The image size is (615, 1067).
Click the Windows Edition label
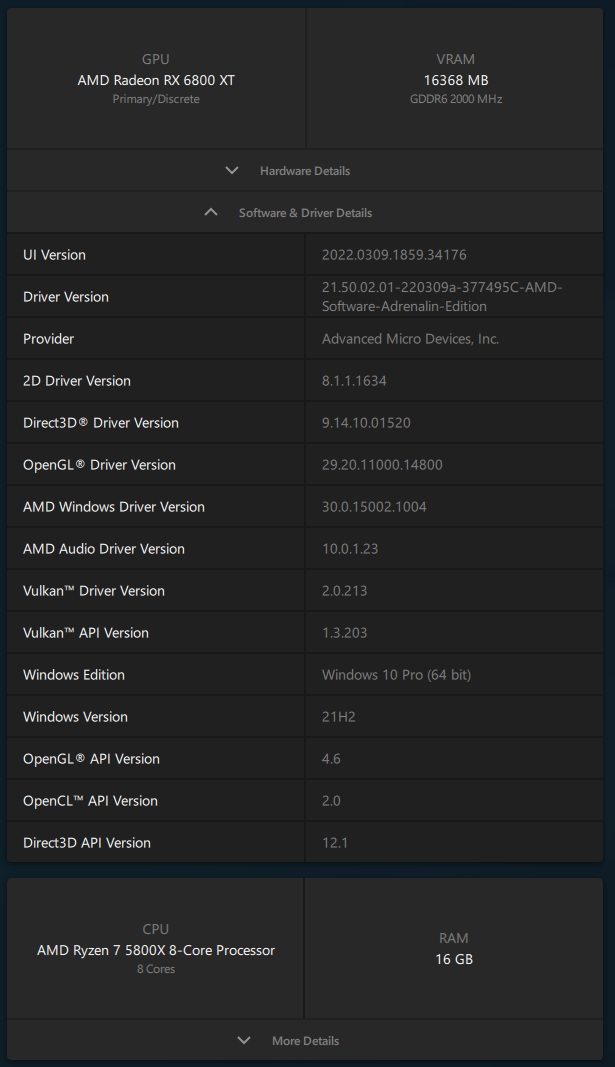73,675
